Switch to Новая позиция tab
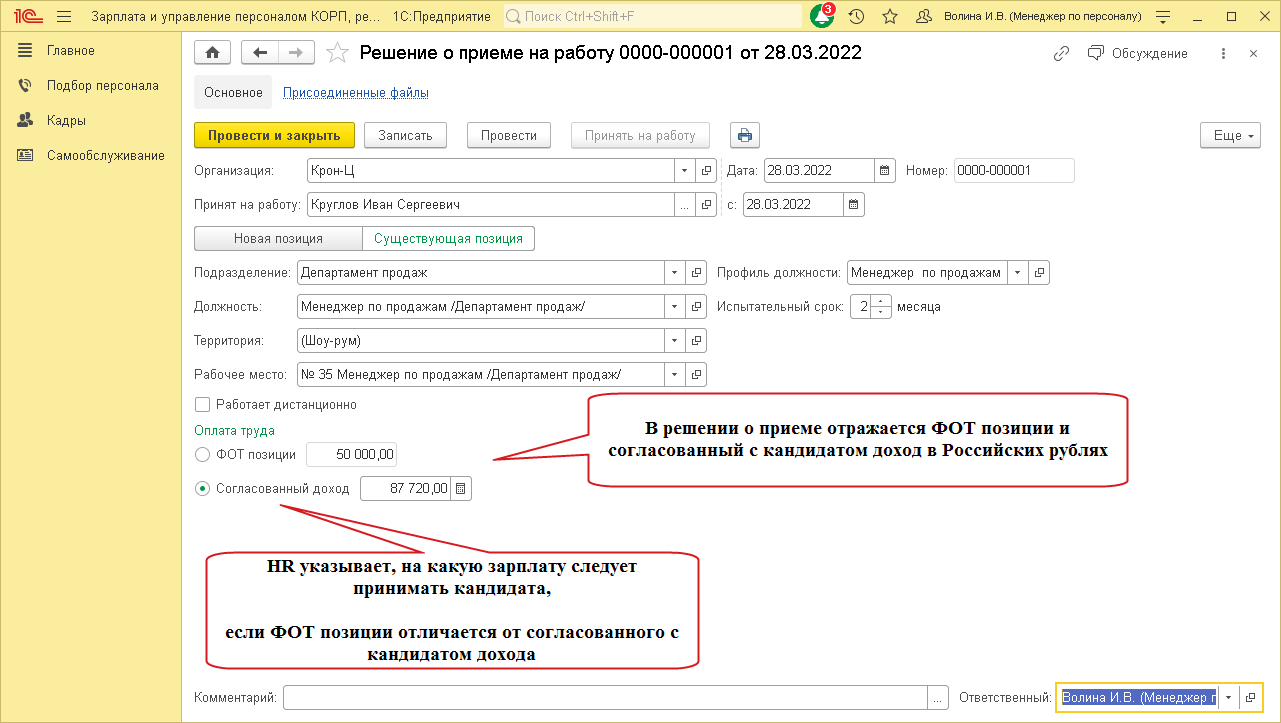 [278, 239]
